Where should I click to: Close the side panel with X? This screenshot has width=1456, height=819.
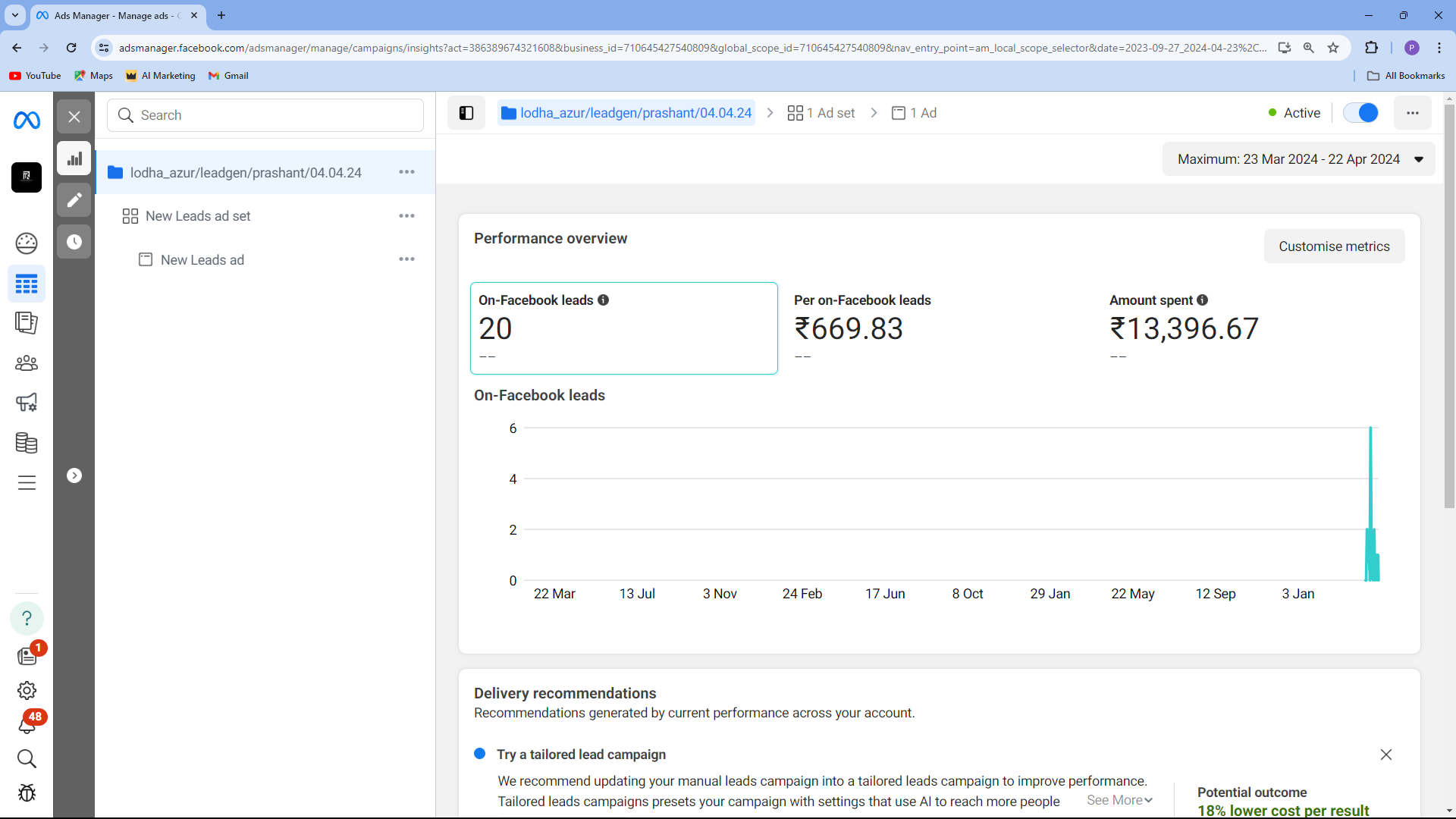(x=74, y=117)
